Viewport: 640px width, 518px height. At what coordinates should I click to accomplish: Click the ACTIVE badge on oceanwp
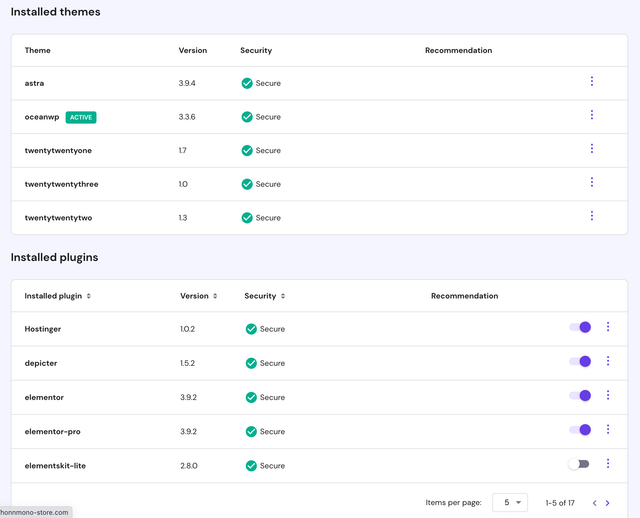click(x=81, y=117)
